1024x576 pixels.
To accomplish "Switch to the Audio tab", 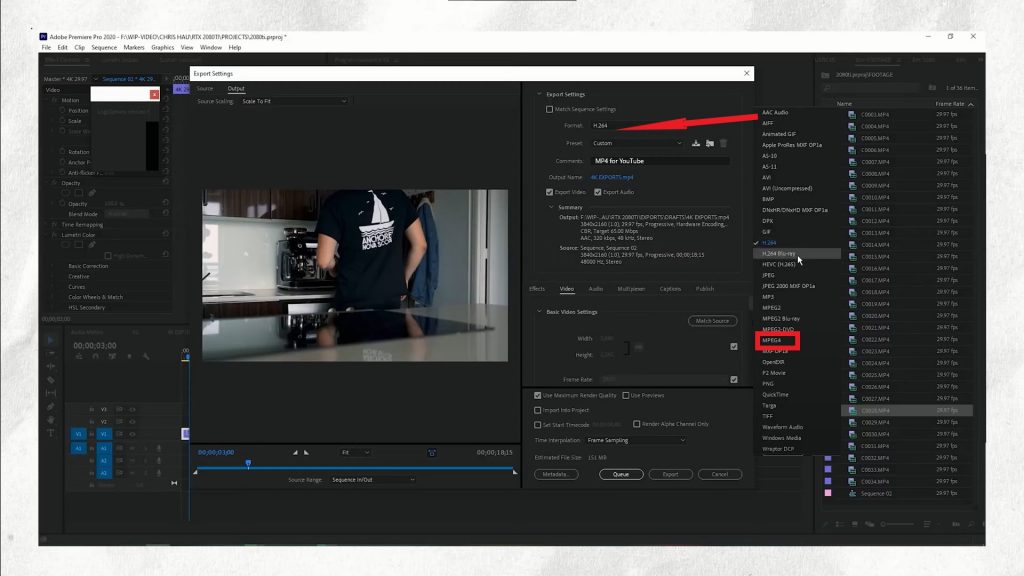I will click(596, 289).
